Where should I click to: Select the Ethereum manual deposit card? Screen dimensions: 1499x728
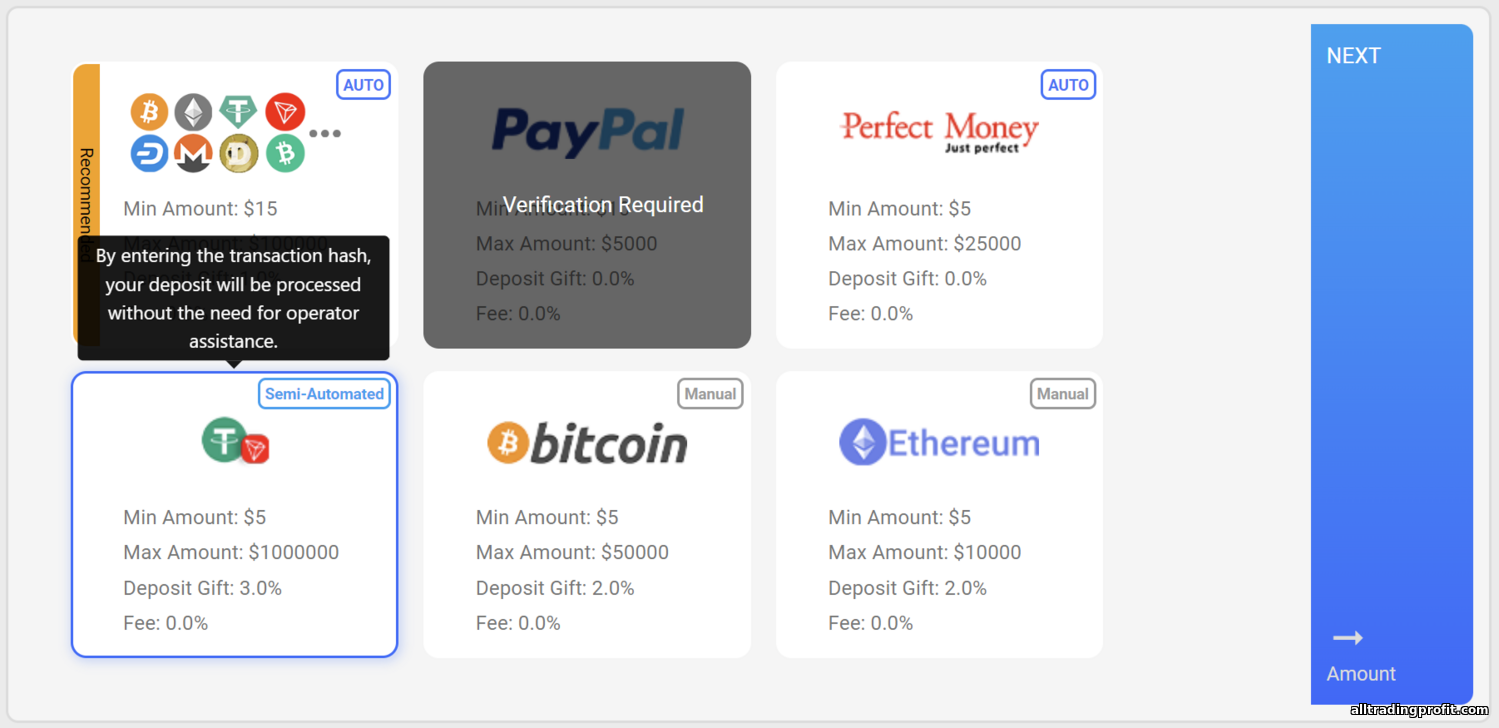[939, 515]
